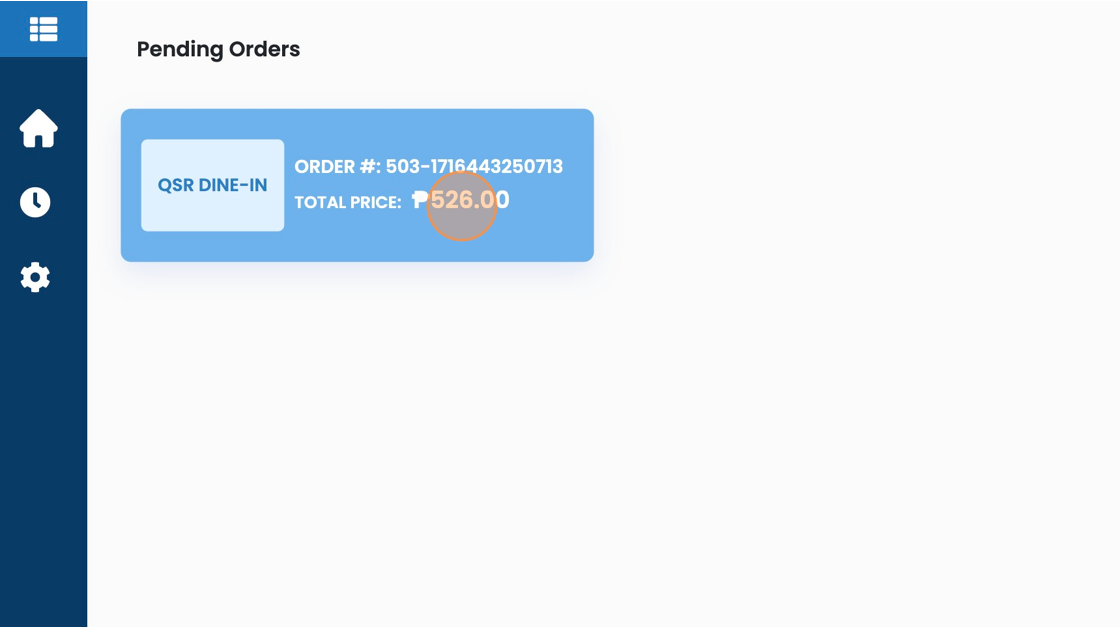
Task: Click the DINE-IN text in order card
Action: [x=232, y=185]
